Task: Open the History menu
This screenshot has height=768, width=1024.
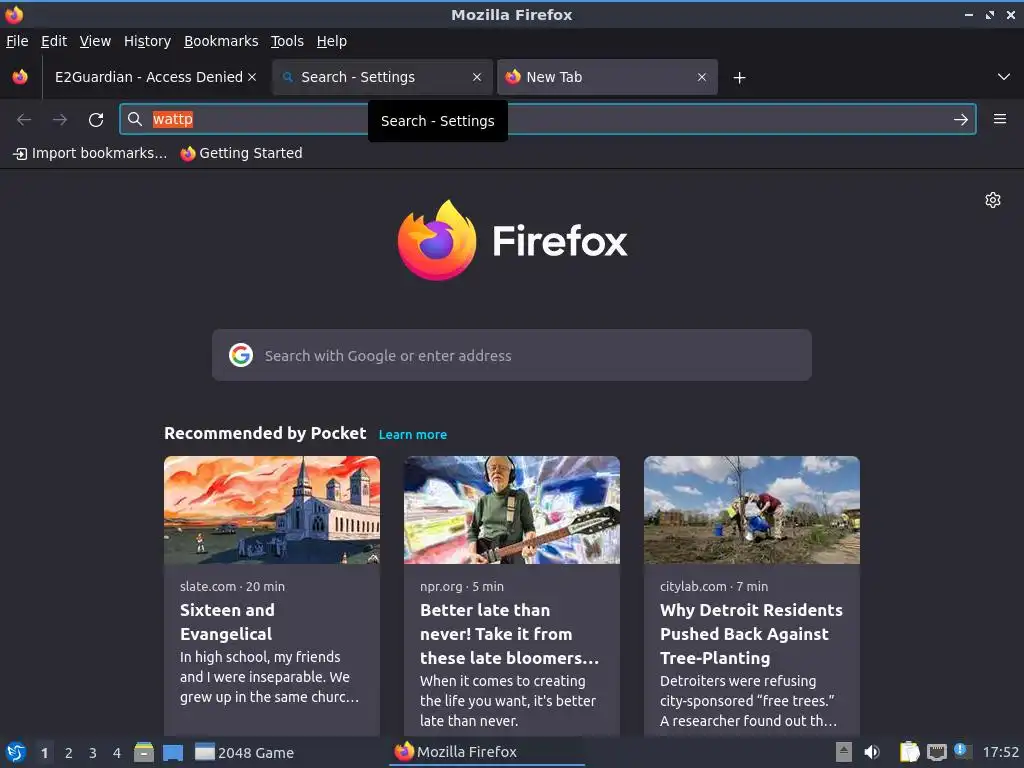Action: click(x=148, y=41)
